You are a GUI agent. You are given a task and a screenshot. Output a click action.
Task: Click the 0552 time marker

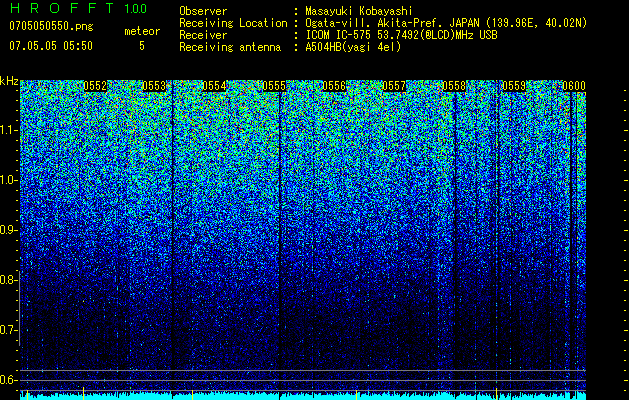95,86
